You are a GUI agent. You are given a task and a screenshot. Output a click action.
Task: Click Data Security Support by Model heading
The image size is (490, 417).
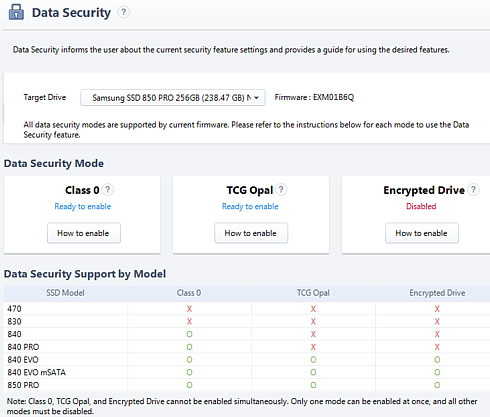[85, 274]
